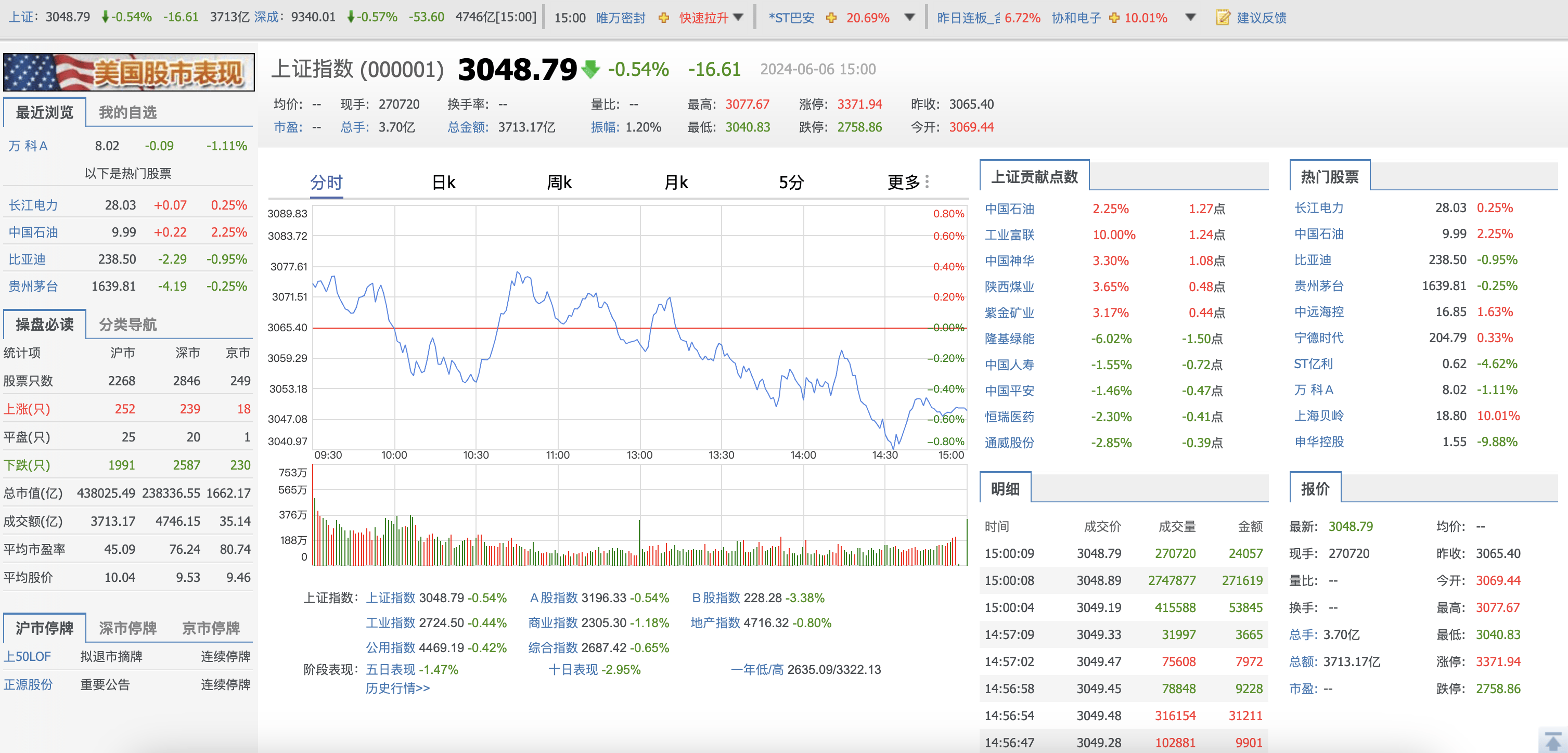
Task: Click the green down arrow beside 3048.79
Action: tap(590, 69)
